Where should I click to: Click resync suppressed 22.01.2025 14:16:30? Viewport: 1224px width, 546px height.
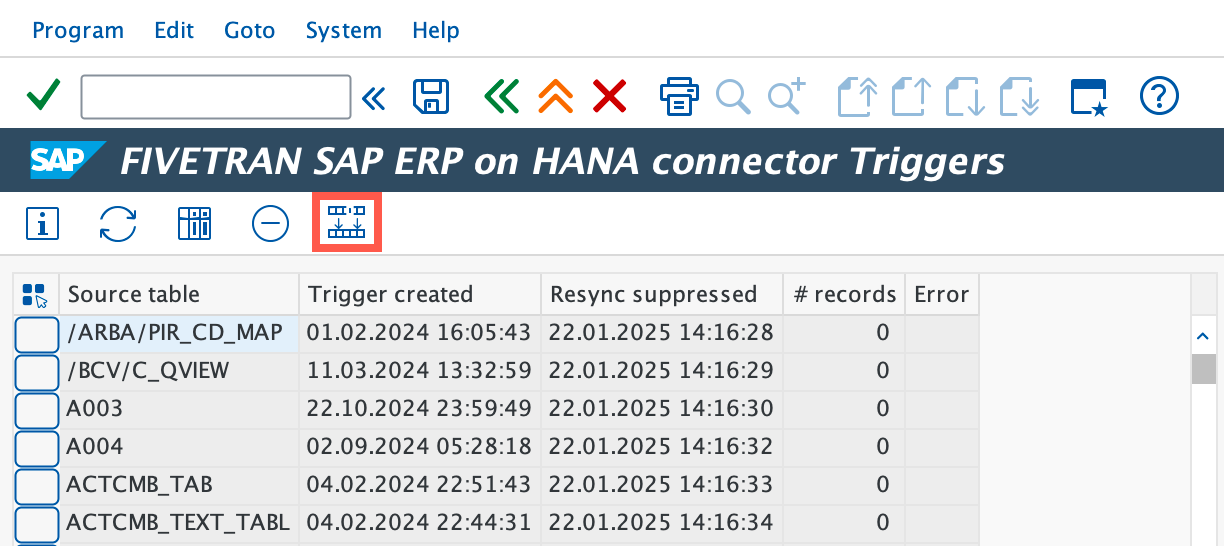click(662, 410)
